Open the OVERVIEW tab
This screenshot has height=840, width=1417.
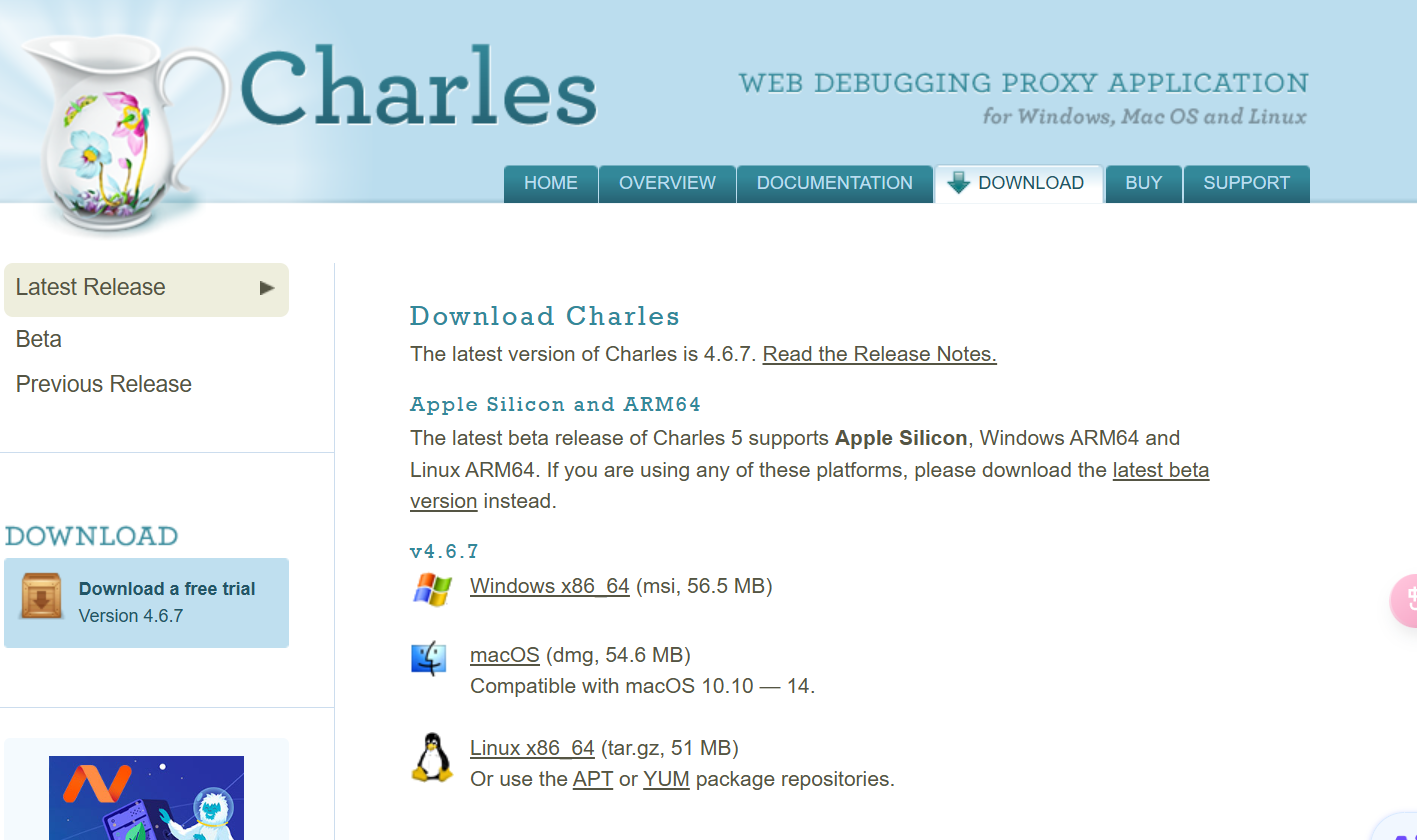pos(667,184)
